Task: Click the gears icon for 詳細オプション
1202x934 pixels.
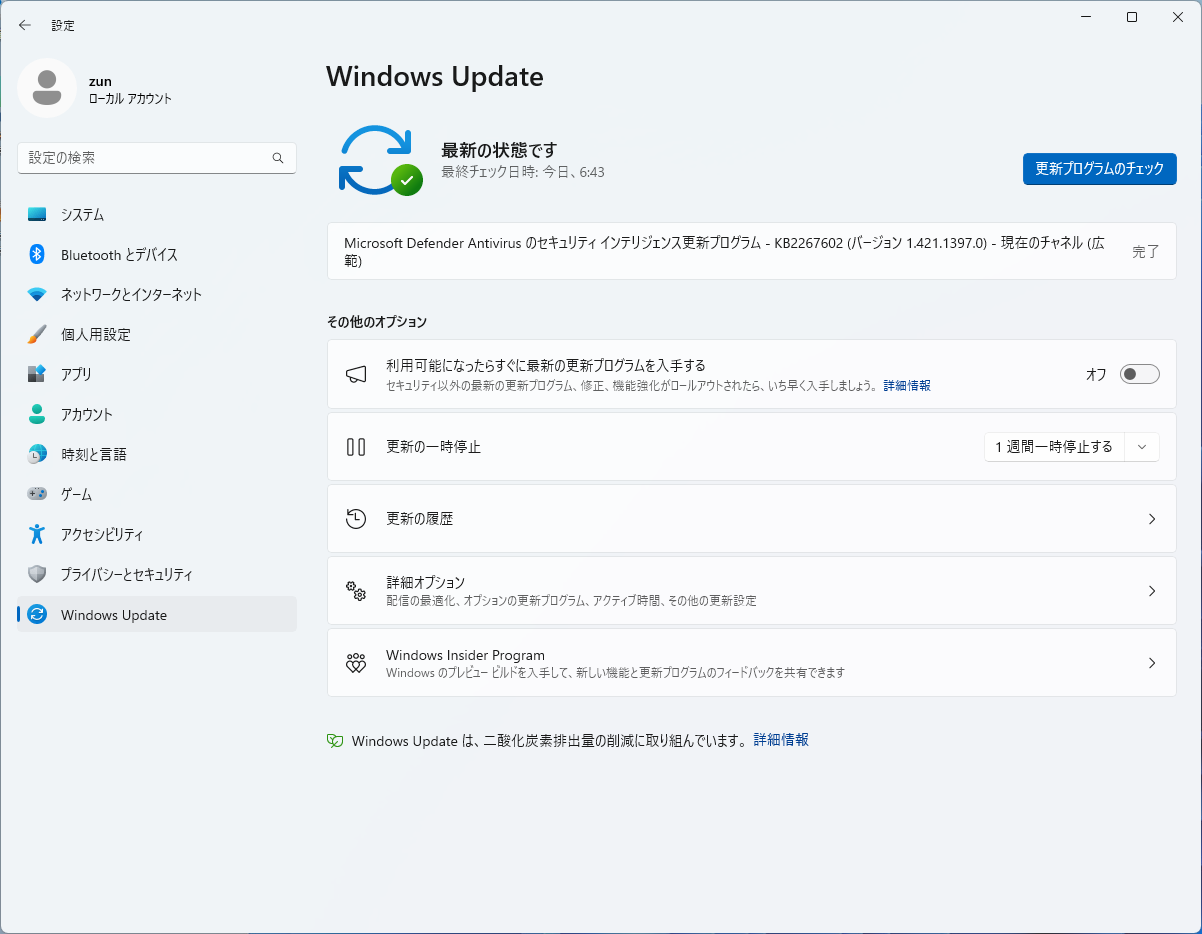Action: click(x=356, y=591)
